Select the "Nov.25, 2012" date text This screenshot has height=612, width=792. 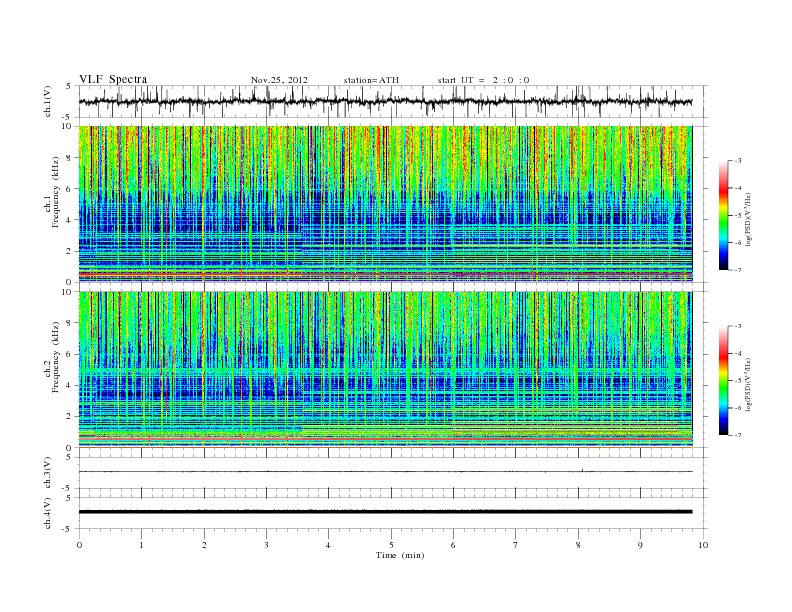279,80
